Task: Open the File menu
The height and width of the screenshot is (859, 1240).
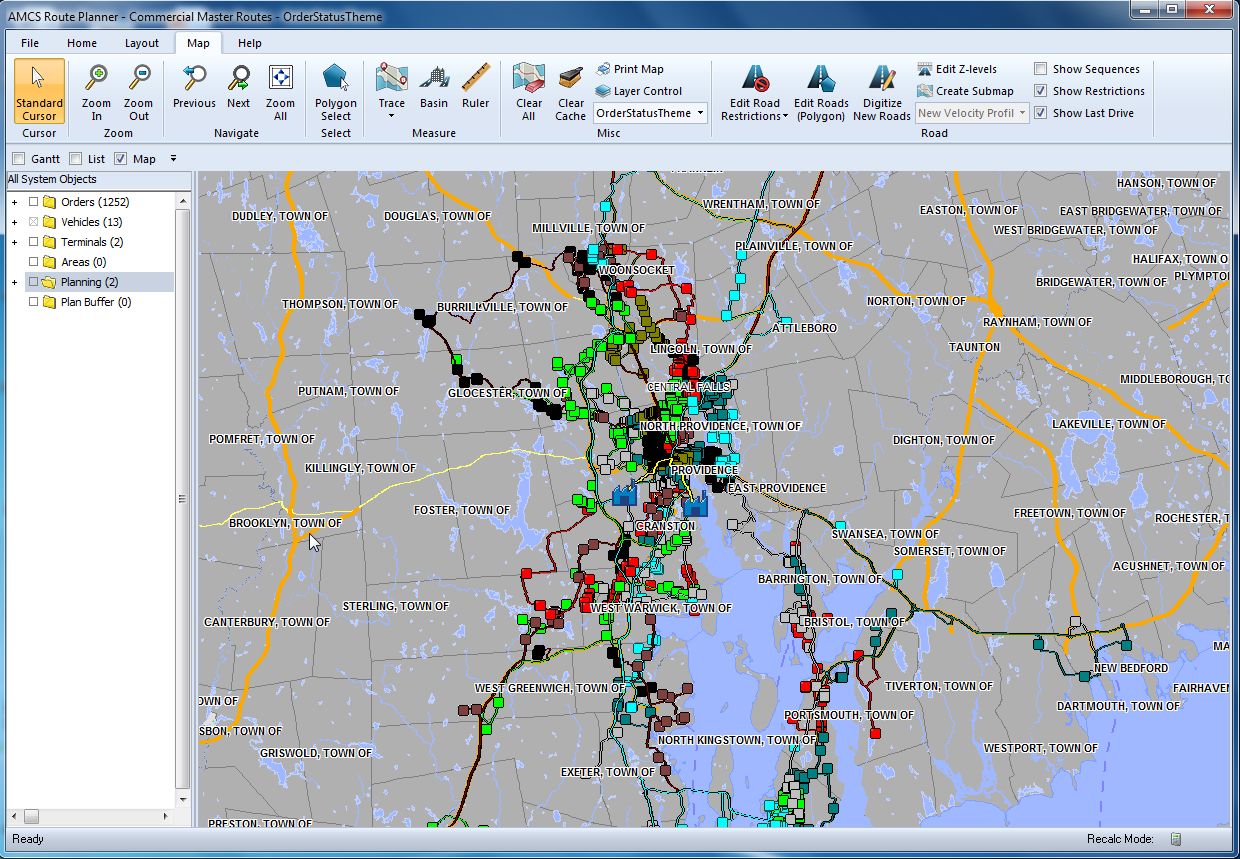Action: (30, 43)
